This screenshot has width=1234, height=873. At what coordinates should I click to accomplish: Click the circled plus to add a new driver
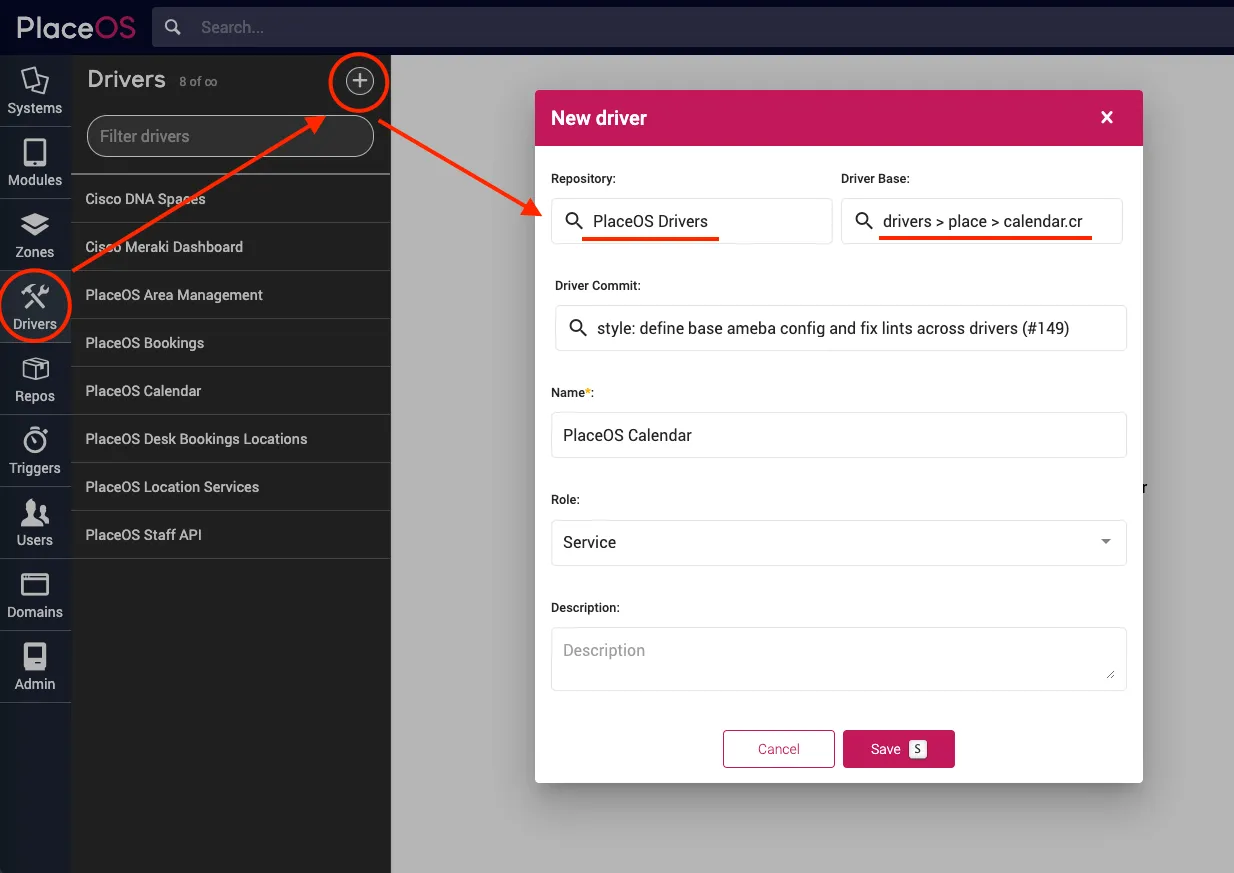tap(358, 82)
